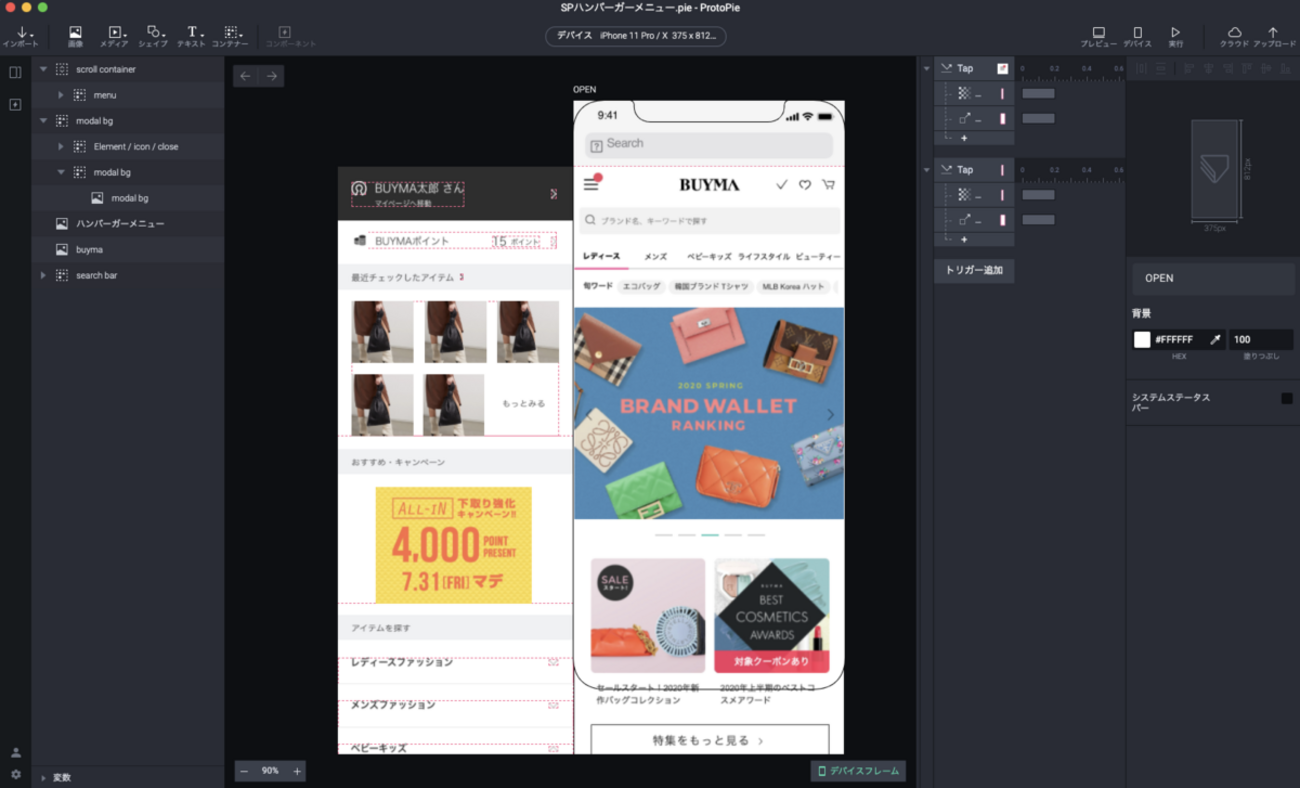Collapse the second Tap trigger
Screen dimensions: 1300x788
pyautogui.click(x=926, y=170)
